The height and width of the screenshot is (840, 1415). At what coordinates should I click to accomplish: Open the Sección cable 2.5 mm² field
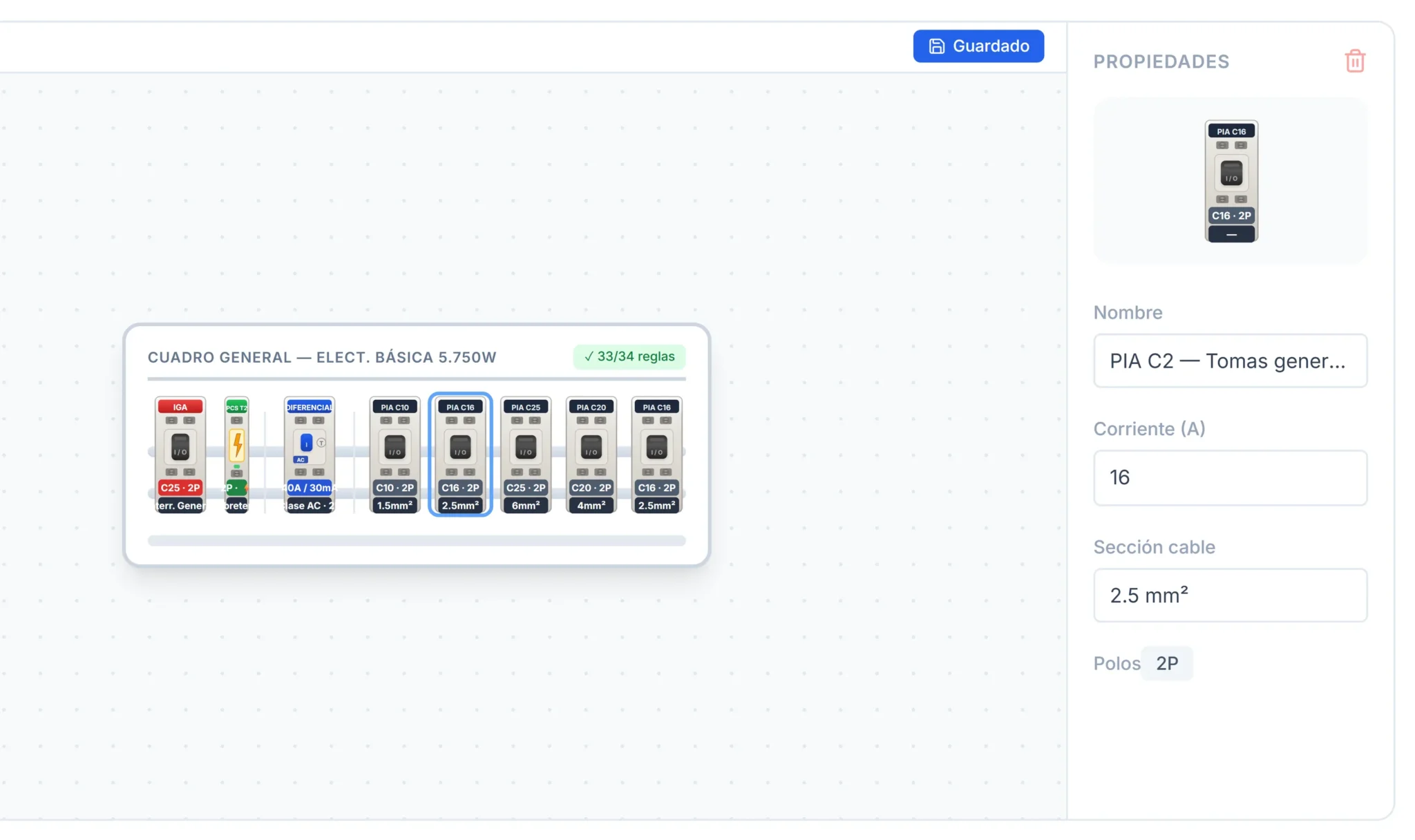[1230, 595]
